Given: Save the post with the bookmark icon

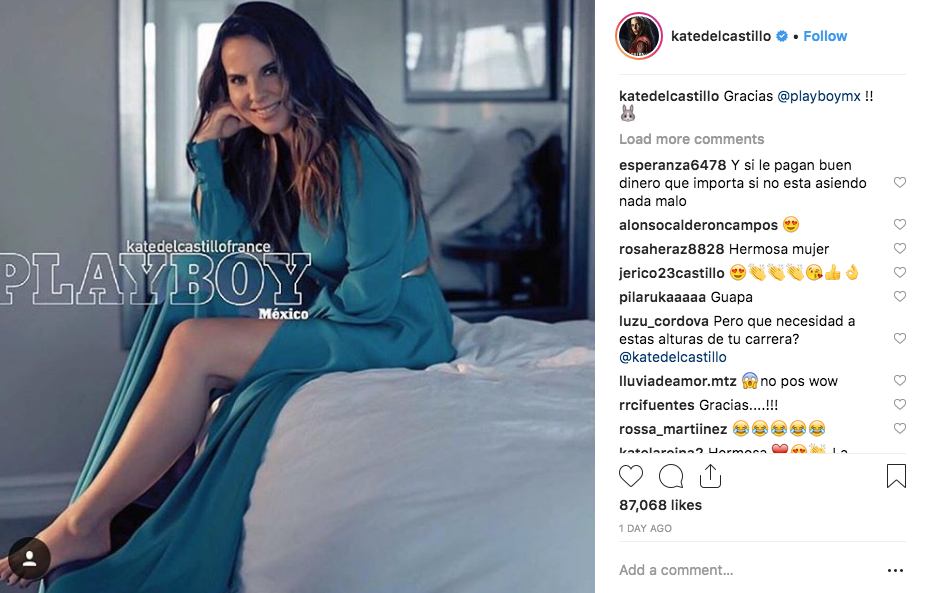Looking at the screenshot, I should (x=896, y=476).
